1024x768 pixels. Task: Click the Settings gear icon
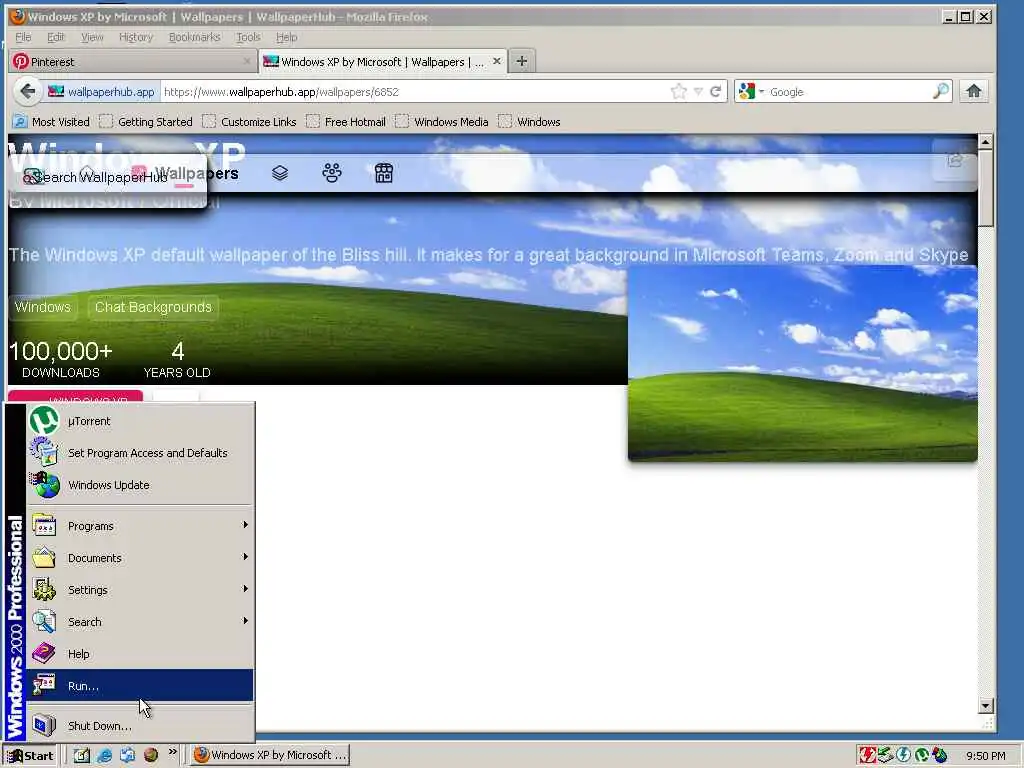(44, 590)
